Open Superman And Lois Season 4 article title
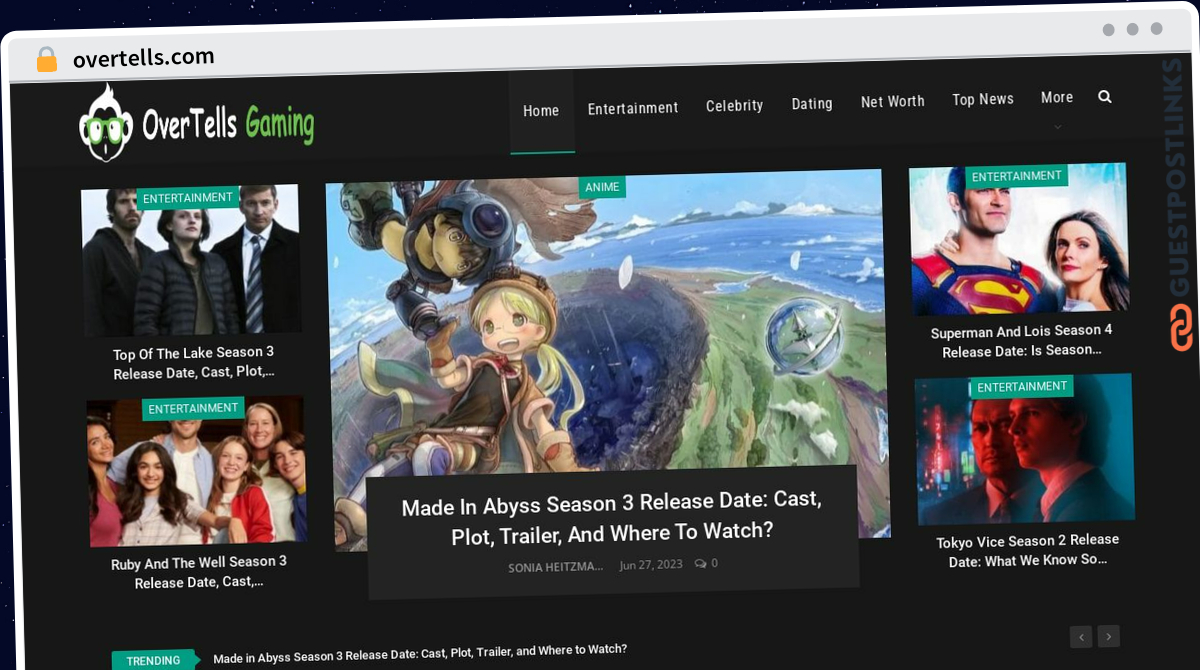This screenshot has width=1200, height=670. tap(1021, 340)
